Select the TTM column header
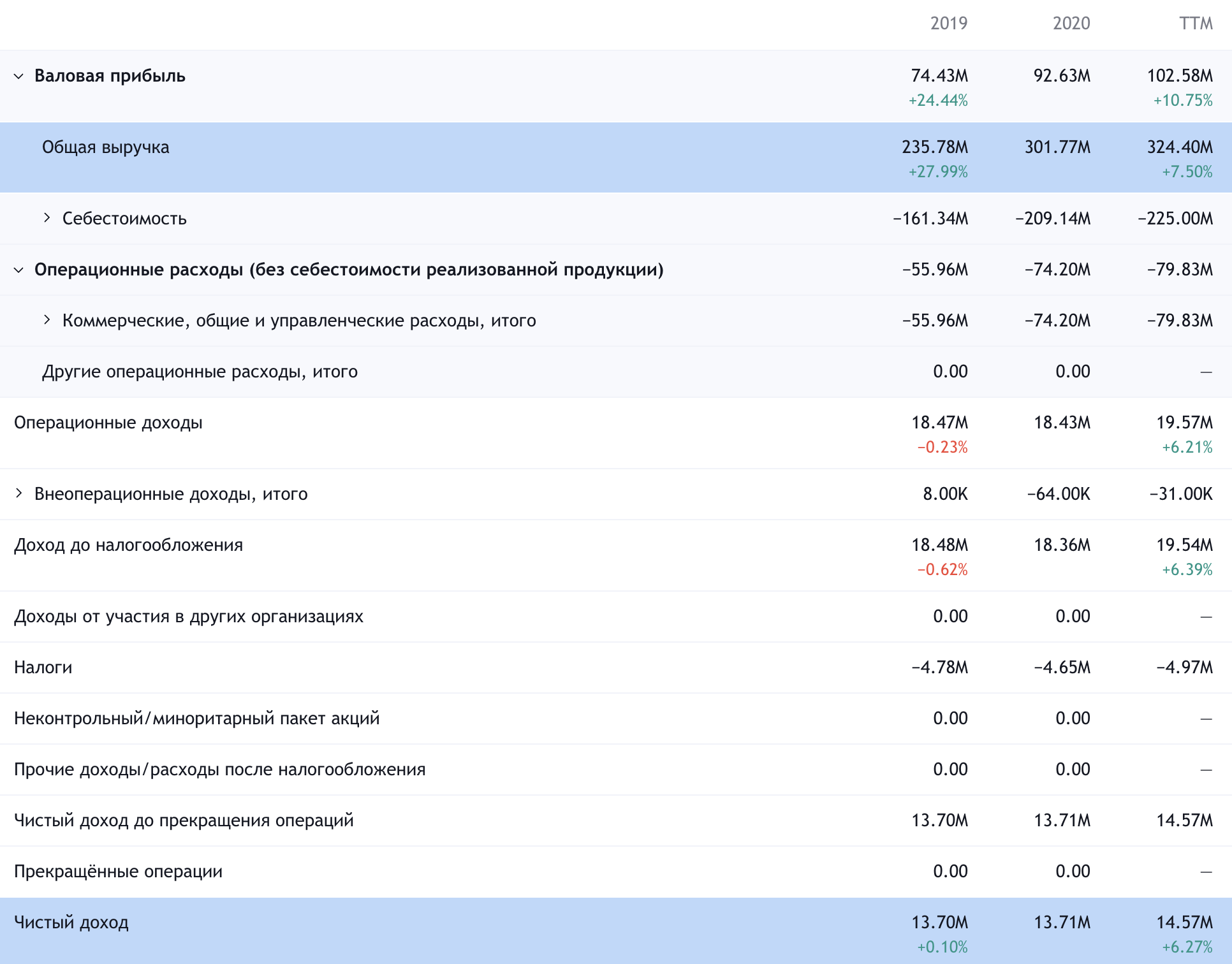 click(x=1196, y=24)
